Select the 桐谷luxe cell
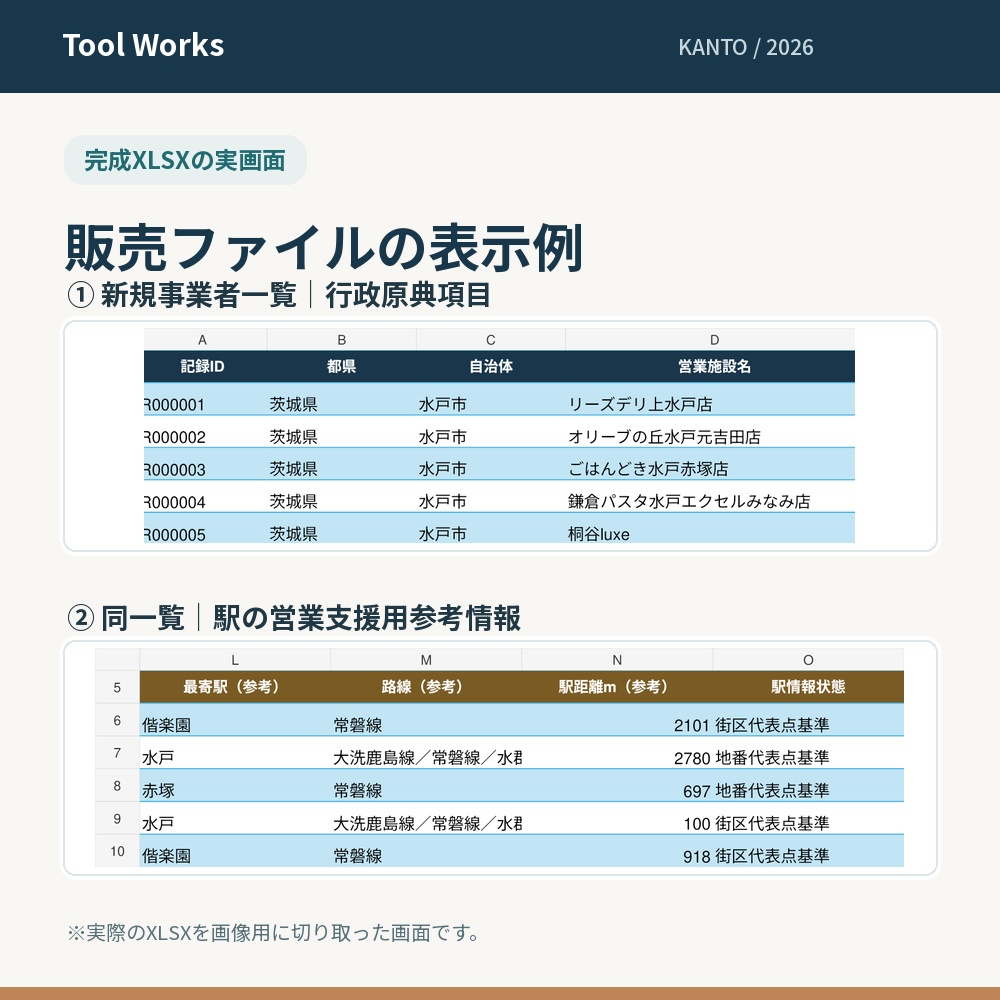Screen dimensions: 1000x1000 point(710,529)
